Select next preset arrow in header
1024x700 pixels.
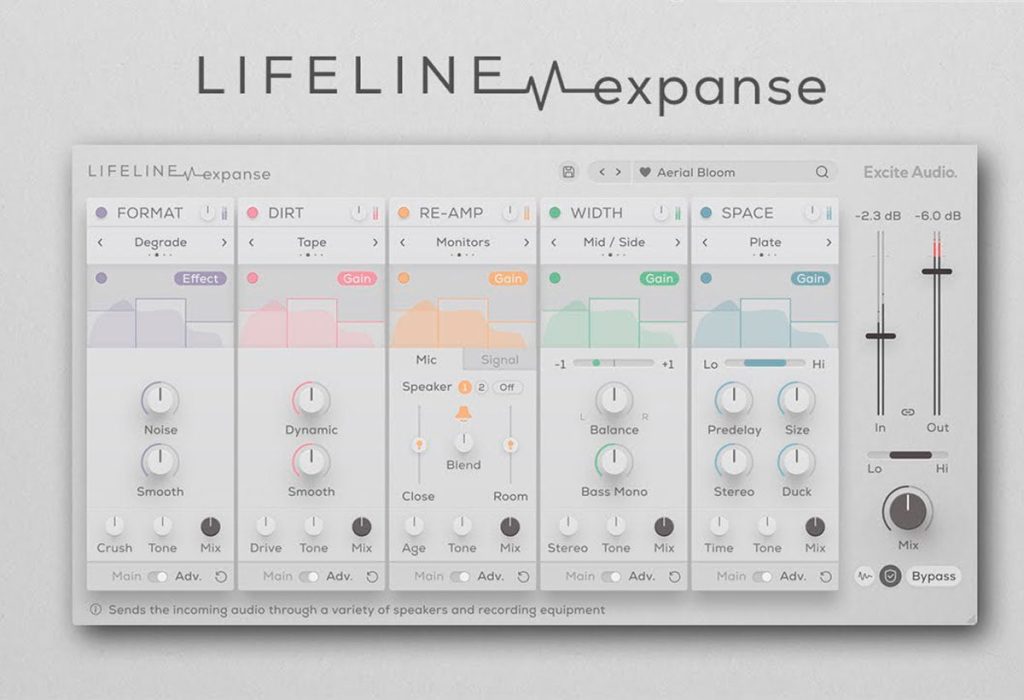[618, 172]
